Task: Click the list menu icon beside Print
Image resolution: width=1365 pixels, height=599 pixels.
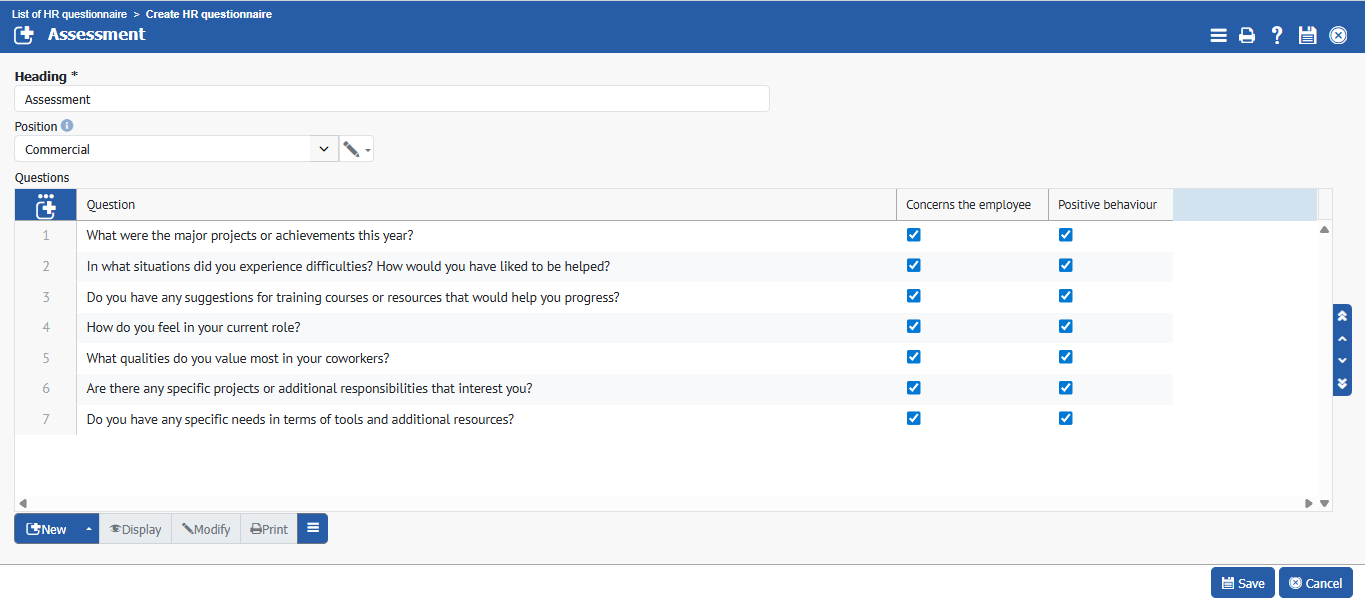Action: tap(313, 528)
